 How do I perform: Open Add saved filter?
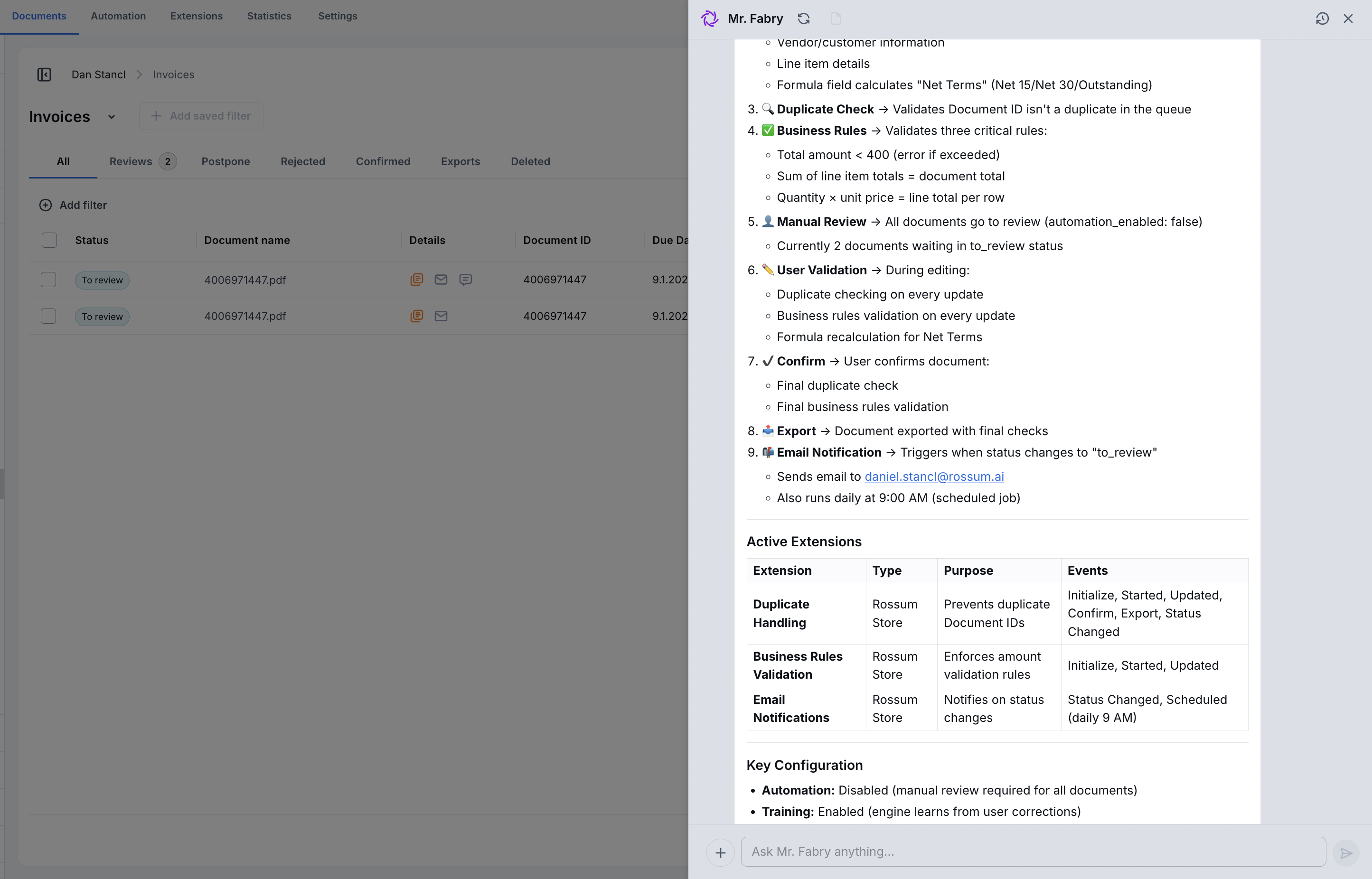click(200, 116)
